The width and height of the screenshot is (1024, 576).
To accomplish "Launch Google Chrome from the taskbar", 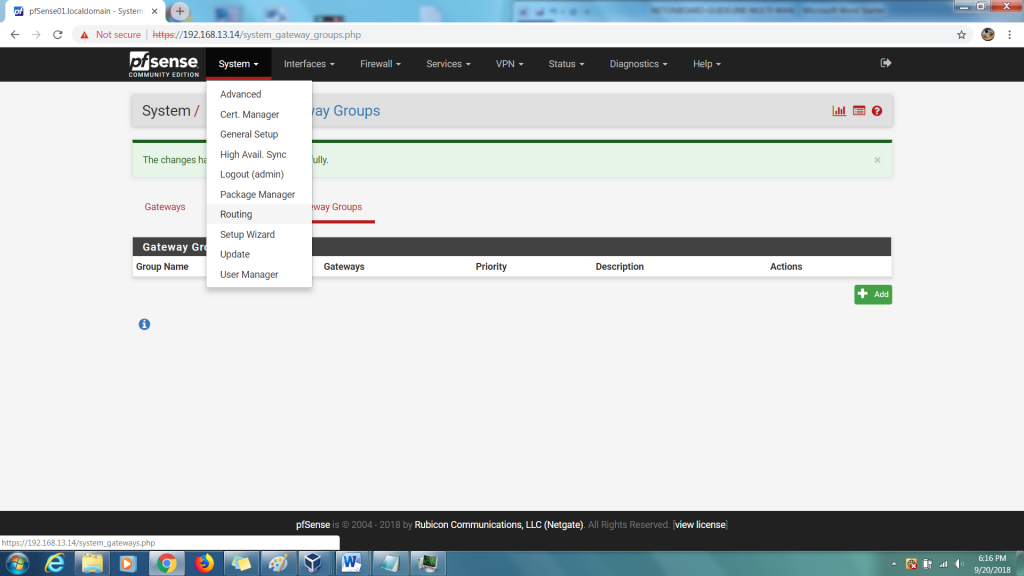I will 166,562.
